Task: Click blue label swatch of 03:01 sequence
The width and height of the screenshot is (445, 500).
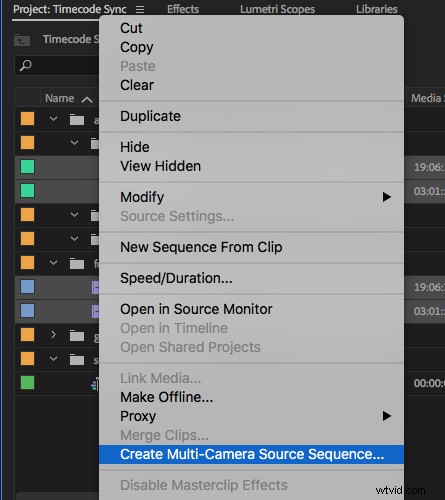Action: (x=27, y=310)
